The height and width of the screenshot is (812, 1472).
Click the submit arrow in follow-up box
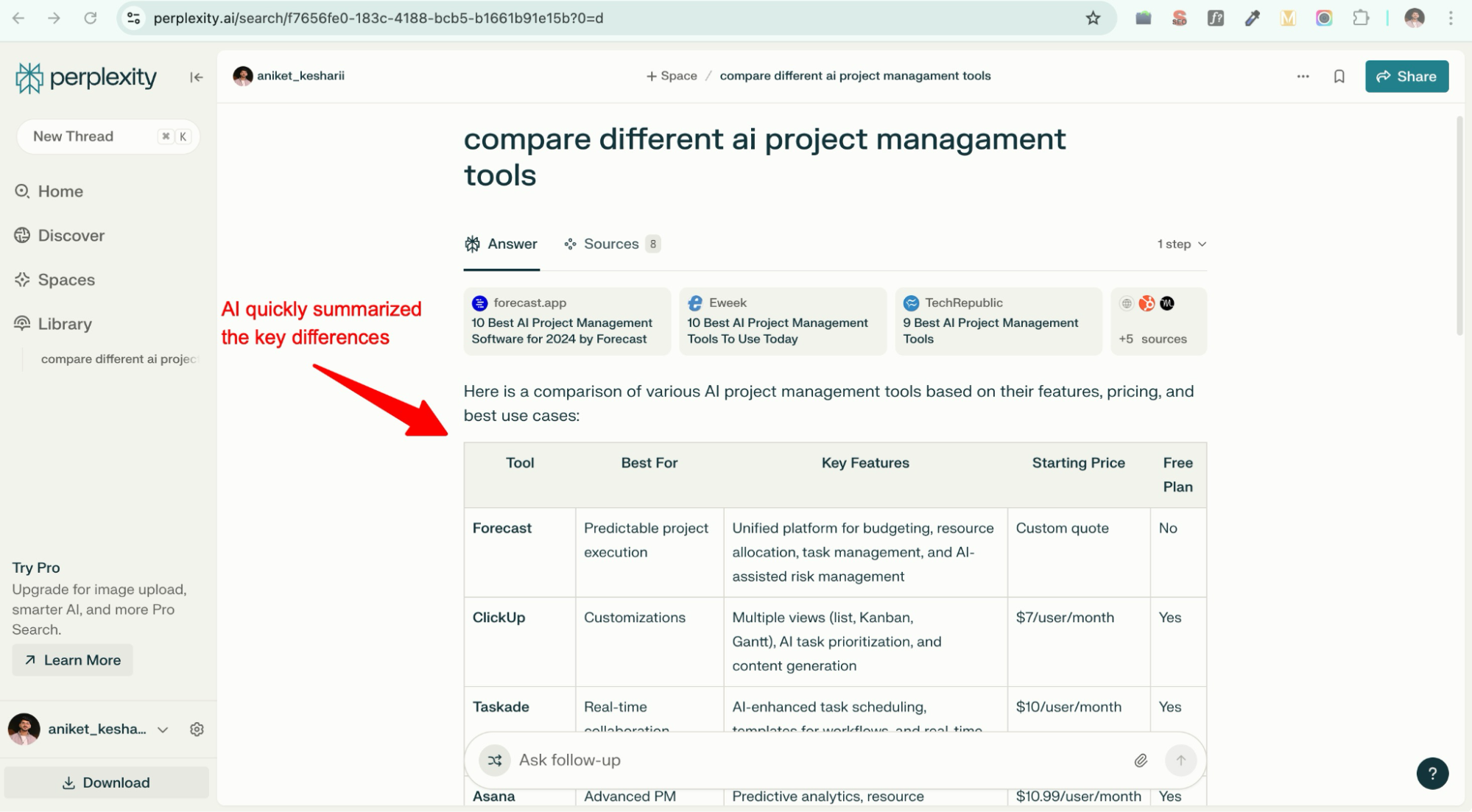(x=1180, y=760)
